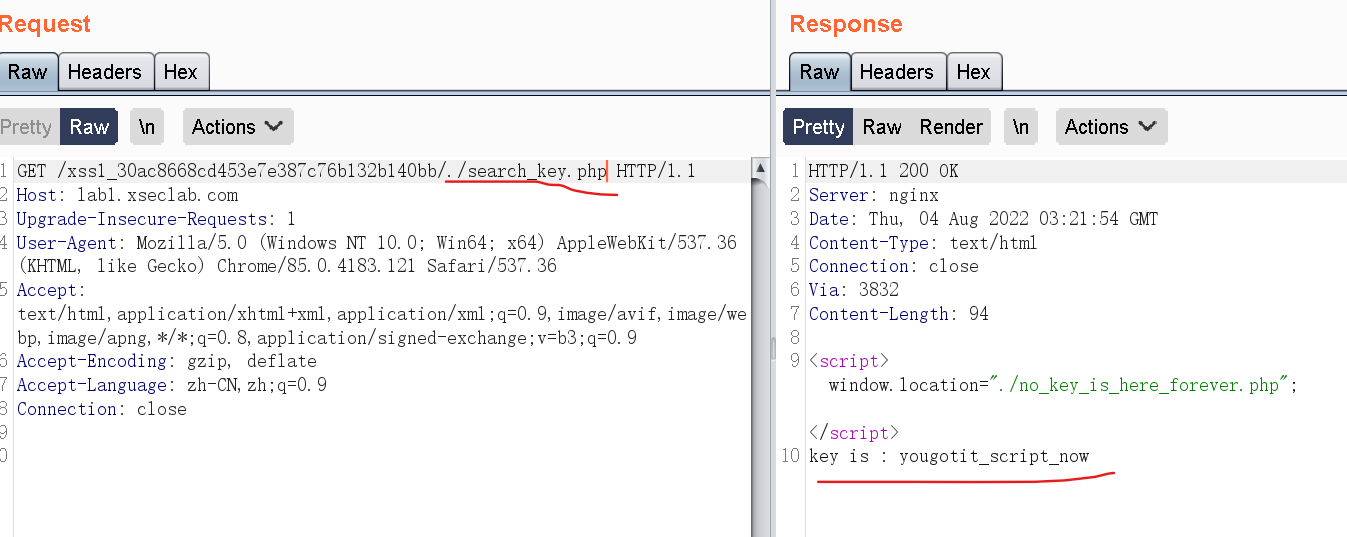Click the response Connection: close line
This screenshot has height=537, width=1347.
pos(894,266)
